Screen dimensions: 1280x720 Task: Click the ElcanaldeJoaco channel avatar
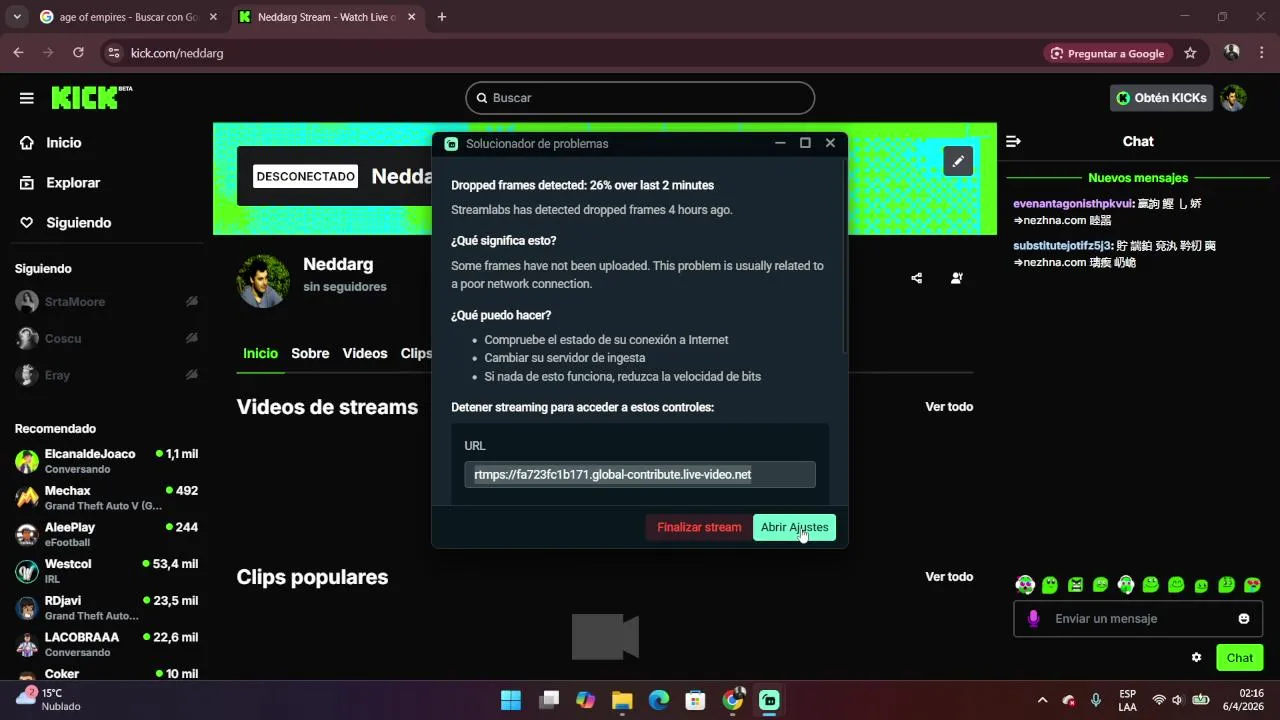point(27,461)
